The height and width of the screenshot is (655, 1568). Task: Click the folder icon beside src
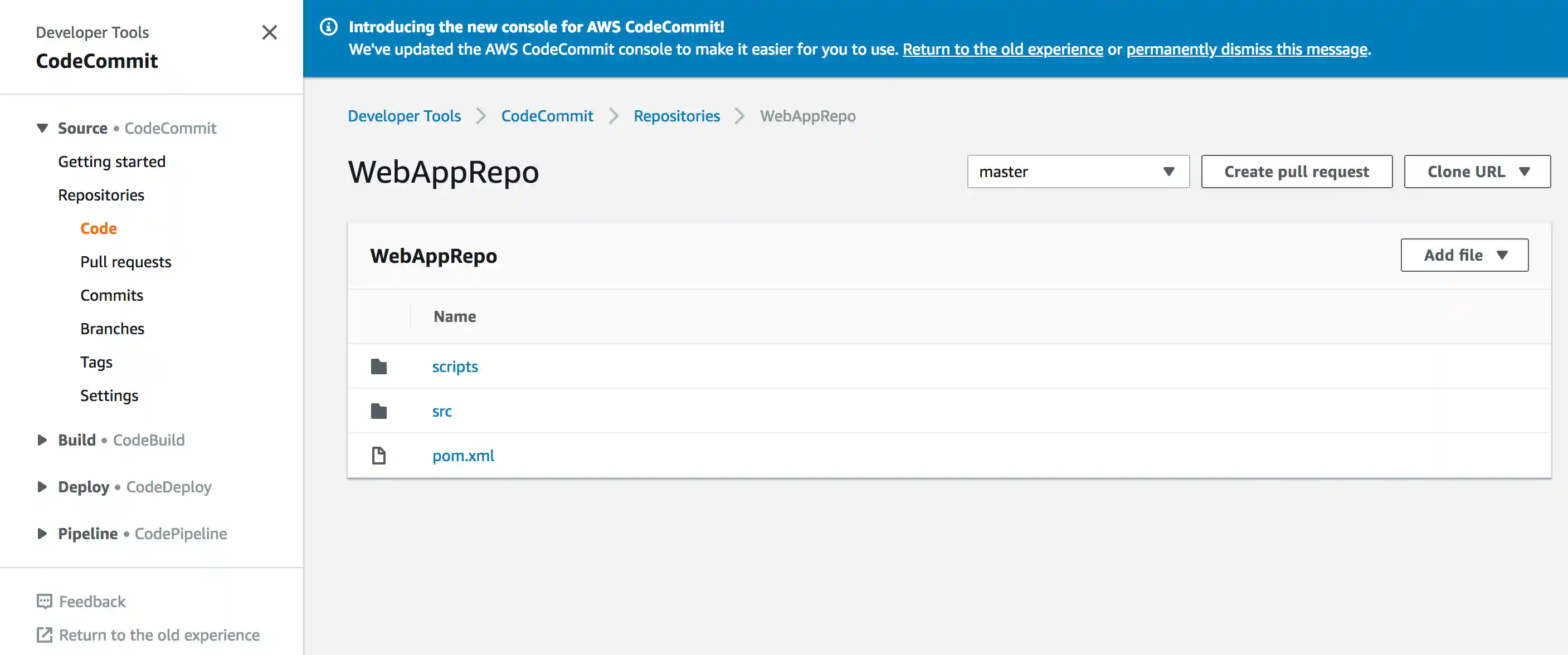click(x=378, y=410)
